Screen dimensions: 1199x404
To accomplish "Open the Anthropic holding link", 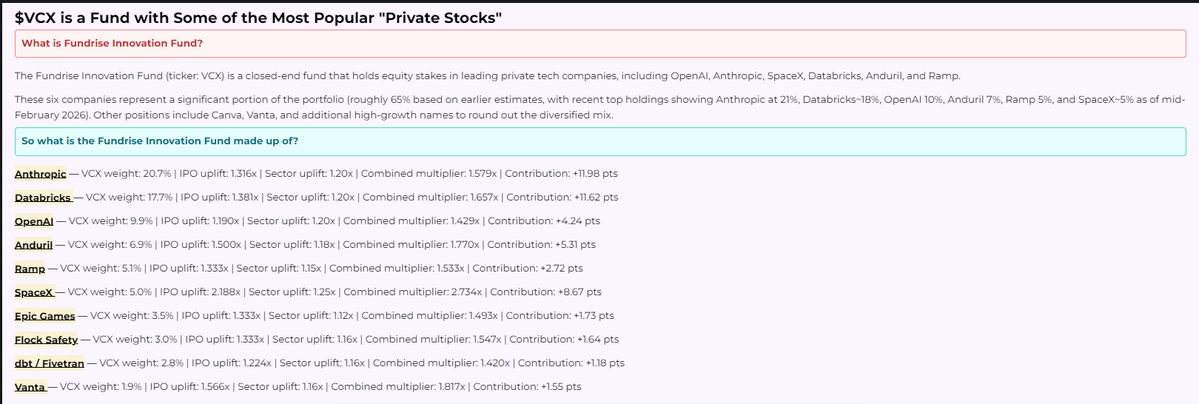I will click(x=40, y=173).
